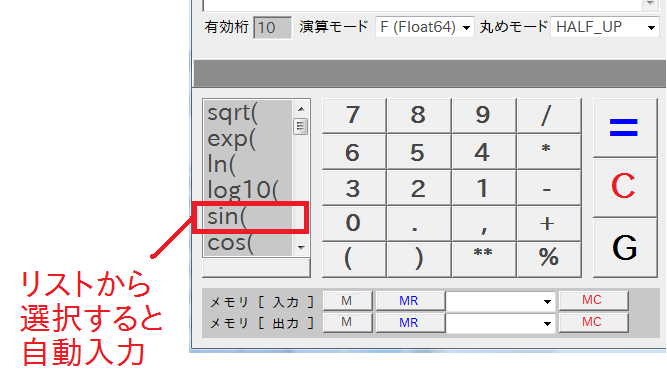This screenshot has height=391, width=667.
Task: Click the open parenthesis ( key
Action: point(354,259)
